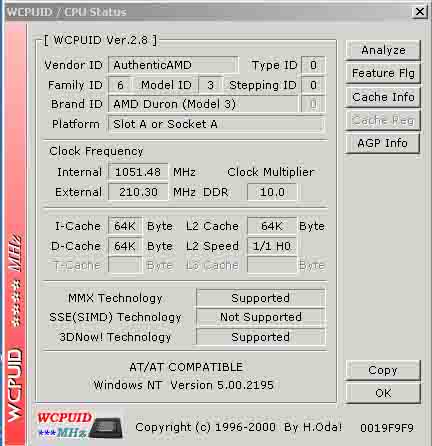Select External clock value 210.30
The width and height of the screenshot is (432, 446).
138,192
